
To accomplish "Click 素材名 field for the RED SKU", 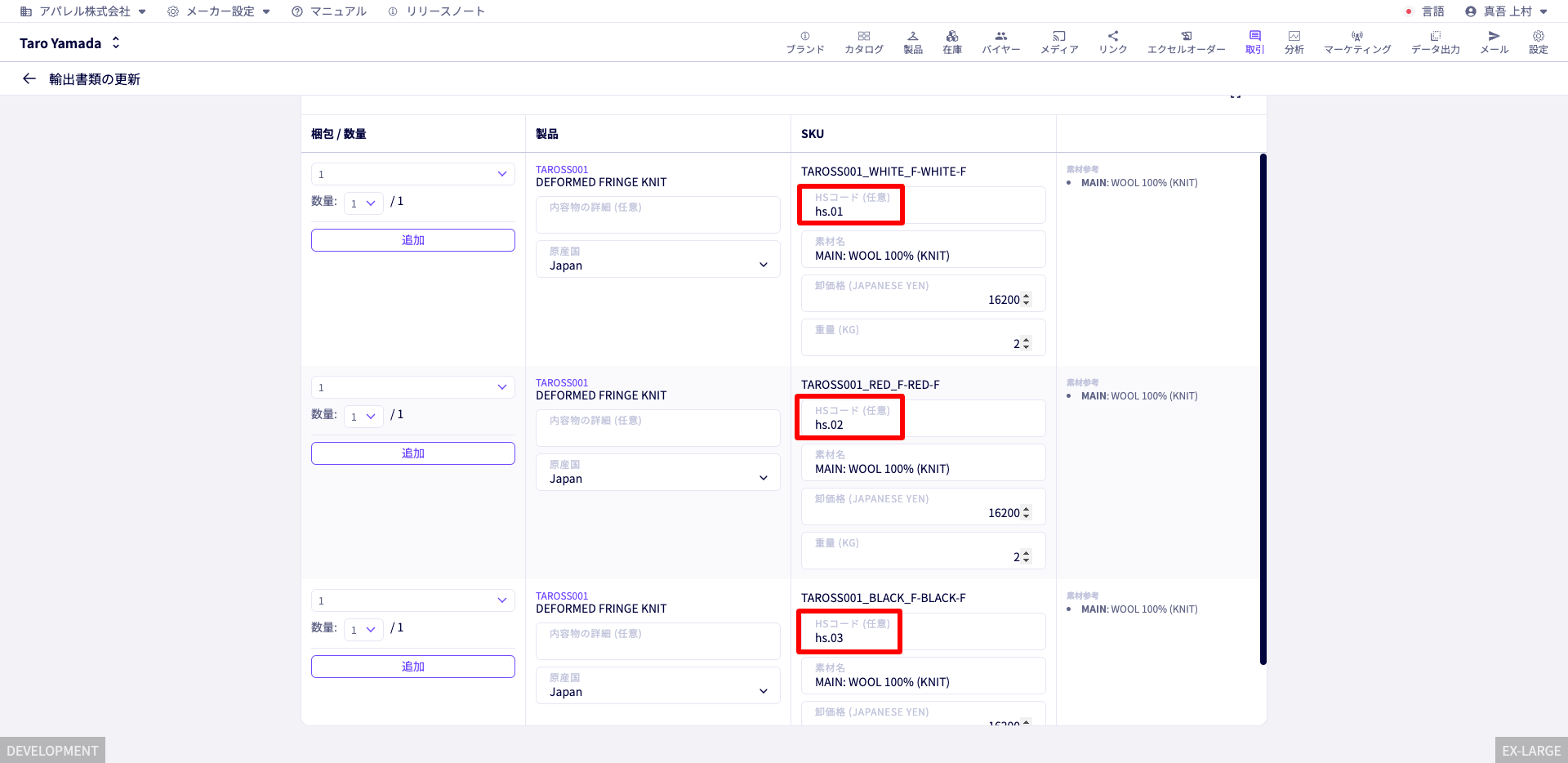I will 924,462.
